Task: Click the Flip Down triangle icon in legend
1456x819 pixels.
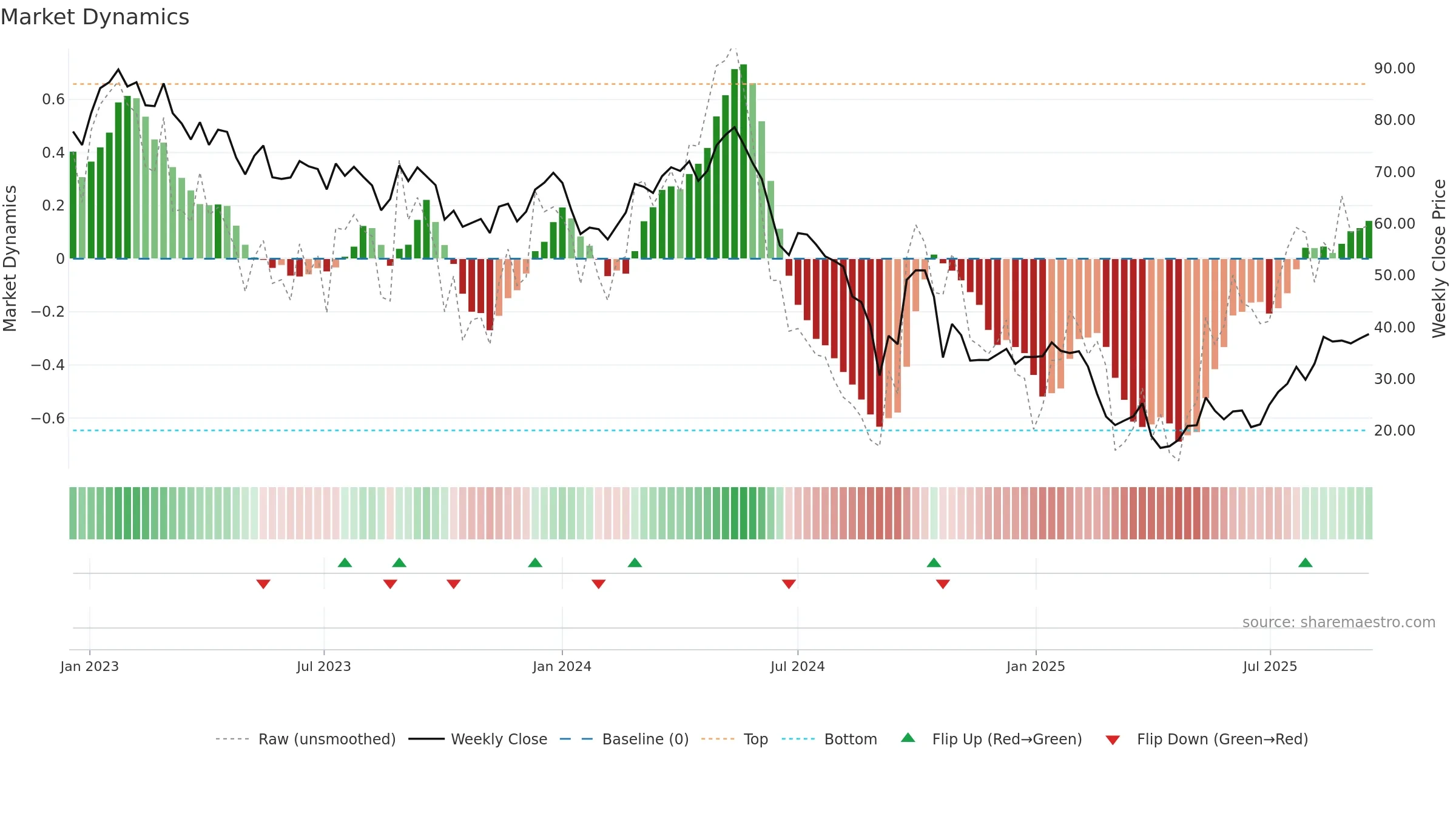Action: point(1113,740)
